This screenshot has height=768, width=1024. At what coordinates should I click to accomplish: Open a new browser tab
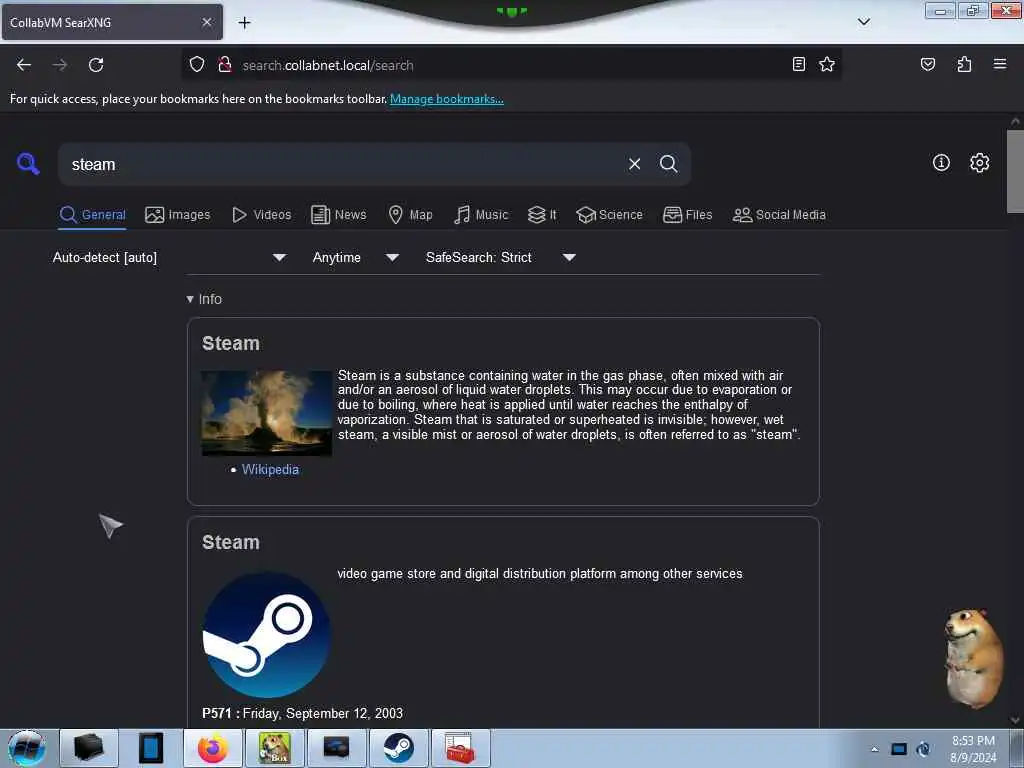pyautogui.click(x=244, y=23)
